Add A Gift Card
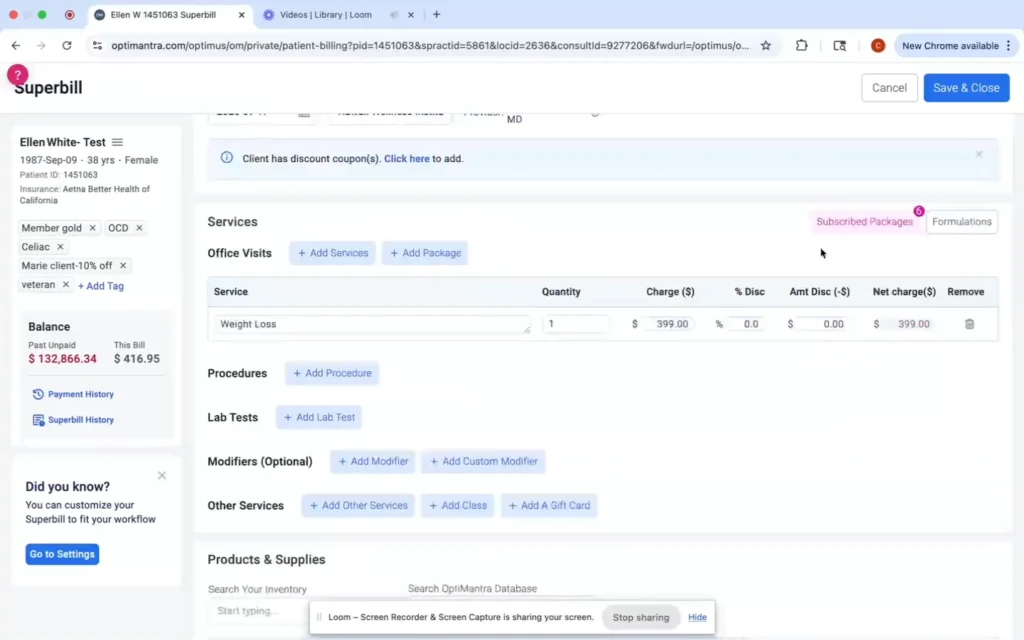The width and height of the screenshot is (1024, 640). 549,505
